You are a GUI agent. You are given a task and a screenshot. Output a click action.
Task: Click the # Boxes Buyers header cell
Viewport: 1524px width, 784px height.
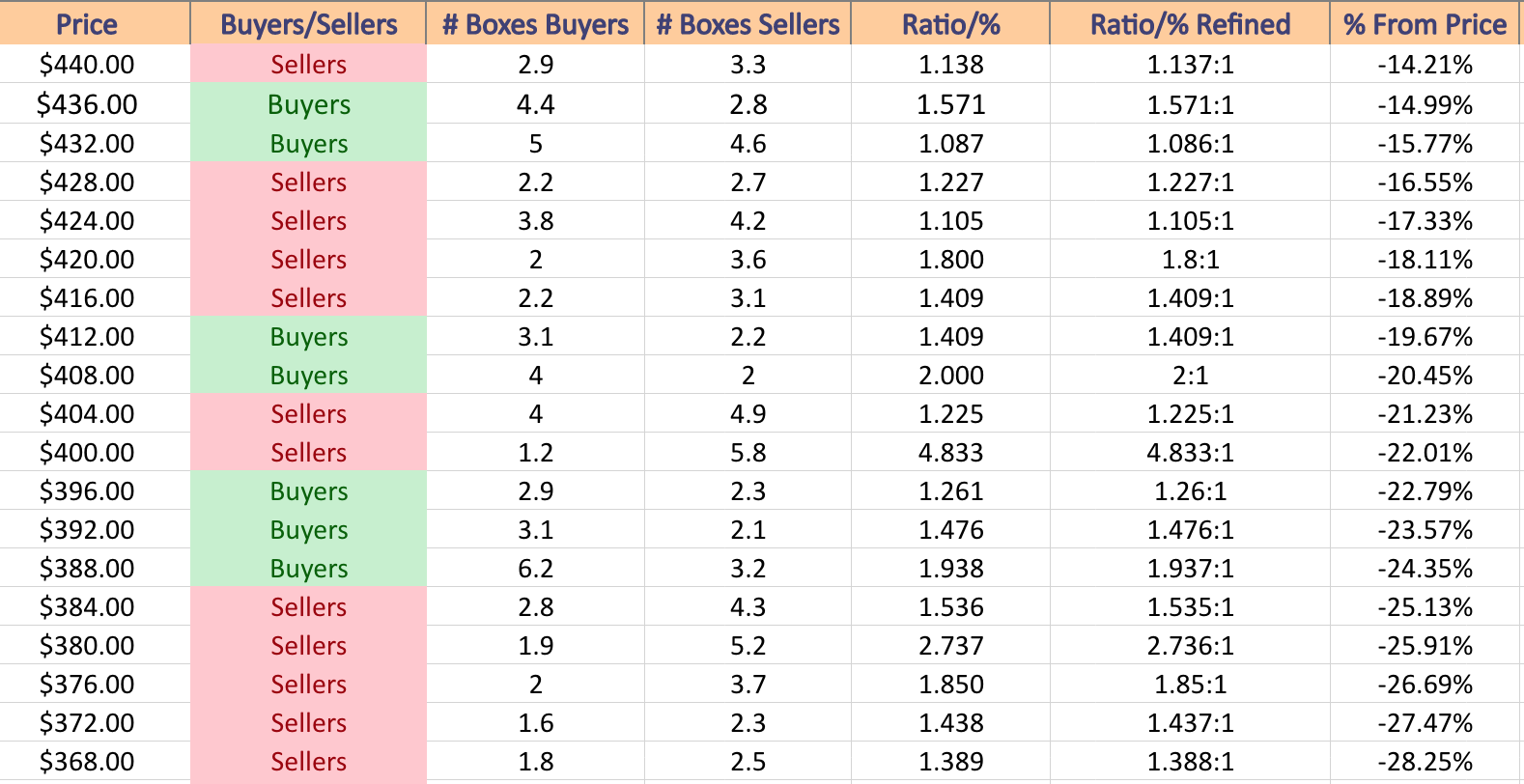pos(535,23)
